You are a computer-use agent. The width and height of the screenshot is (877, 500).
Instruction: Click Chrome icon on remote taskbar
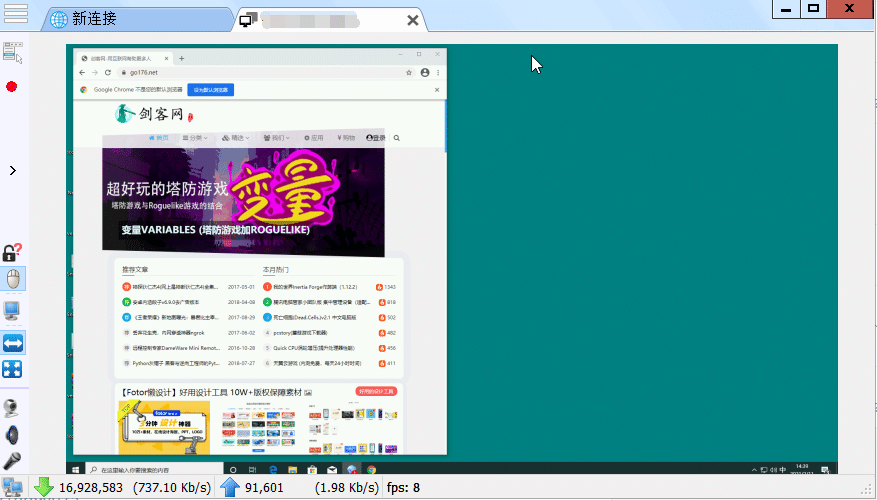tap(371, 470)
